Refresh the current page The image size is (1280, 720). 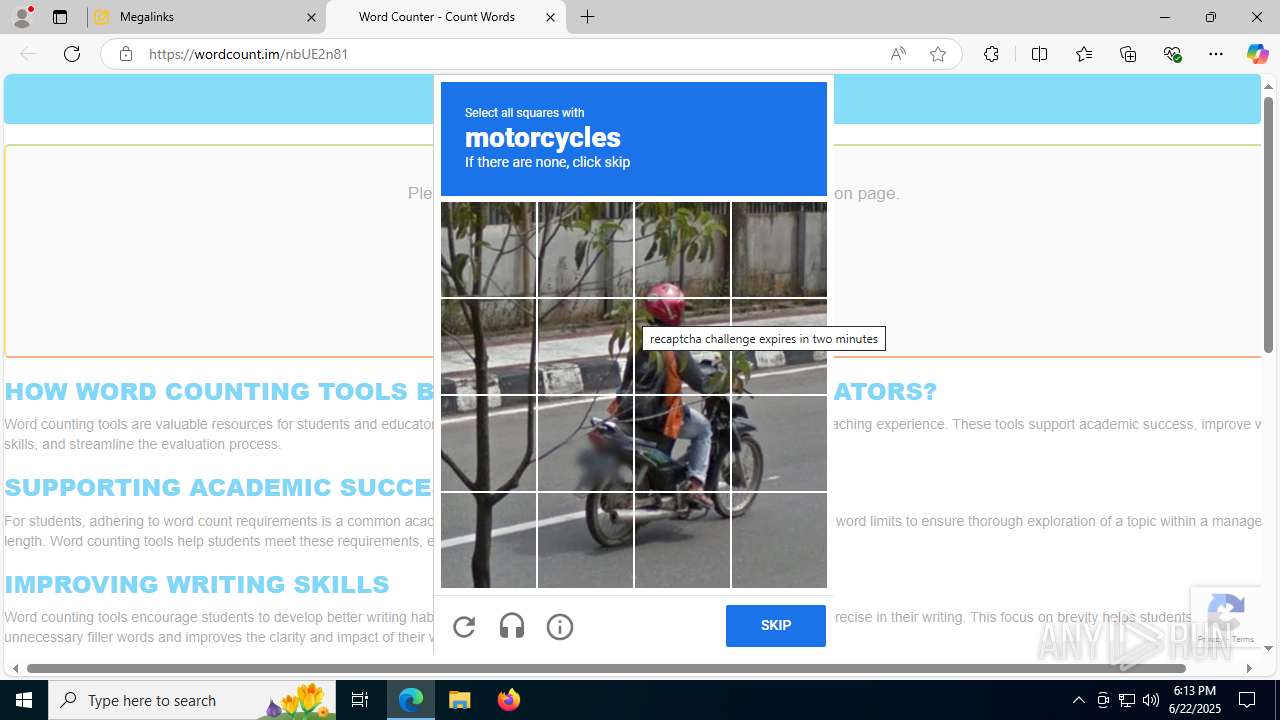pos(72,54)
